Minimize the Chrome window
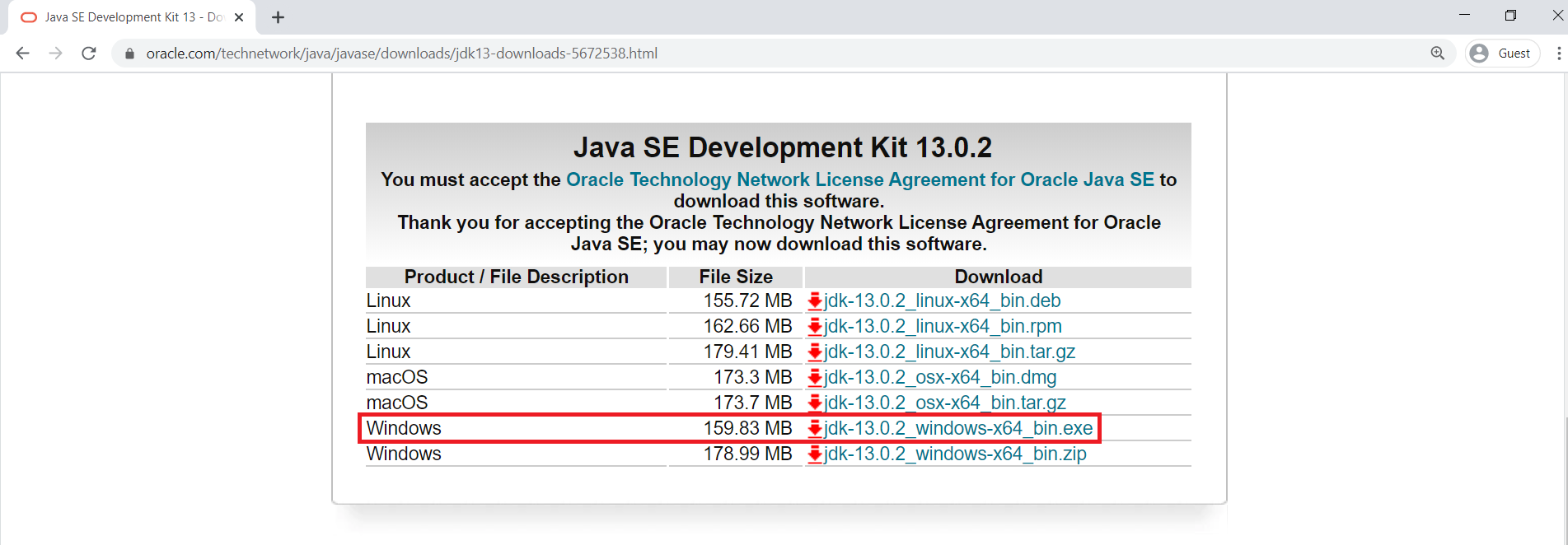 1464,15
